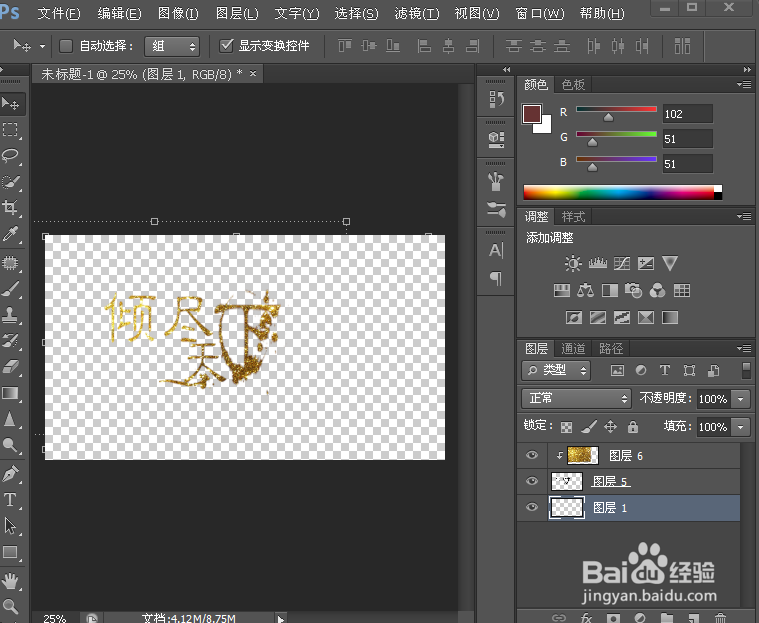
Task: Hide layer 图层 5 visibility eye
Action: coord(532,481)
